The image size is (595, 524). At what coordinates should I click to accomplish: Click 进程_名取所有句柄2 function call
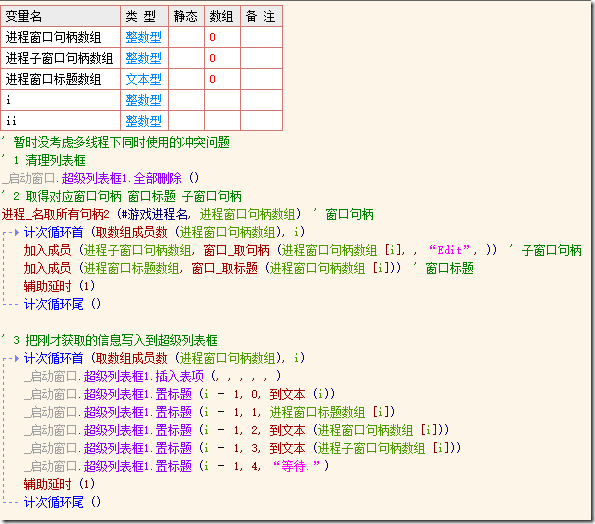[55, 214]
